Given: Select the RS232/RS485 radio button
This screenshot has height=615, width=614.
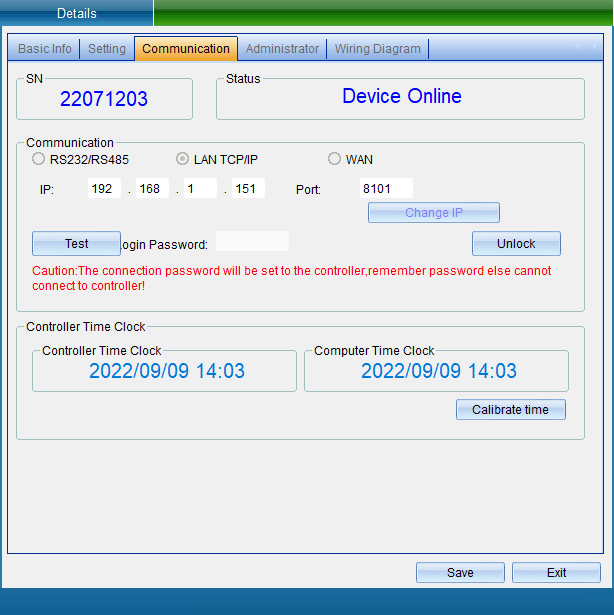Looking at the screenshot, I should tap(39, 159).
